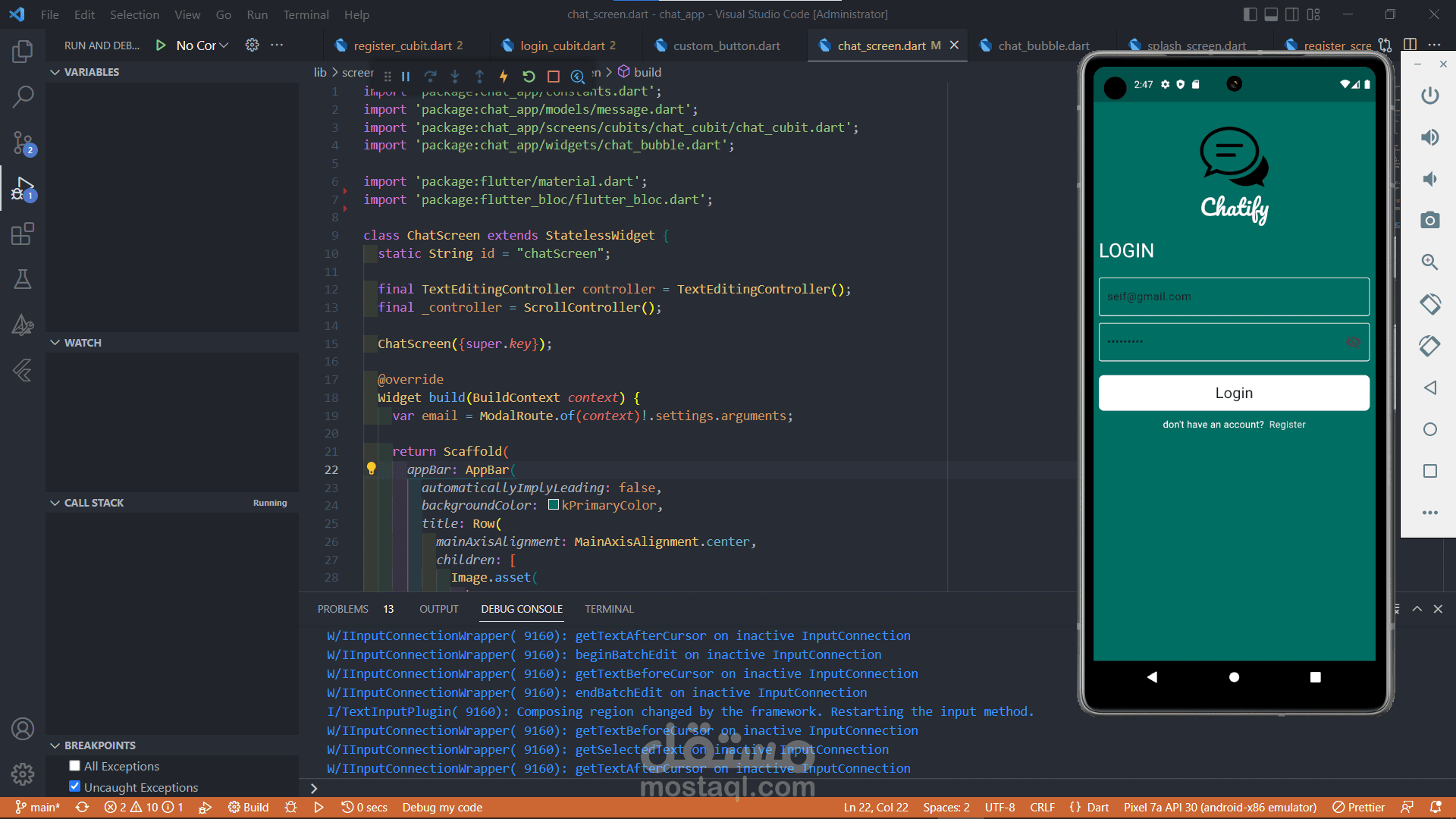Screen dimensions: 1456x819
Task: Take an emulator screenshot with the camera icon
Action: (x=1429, y=220)
